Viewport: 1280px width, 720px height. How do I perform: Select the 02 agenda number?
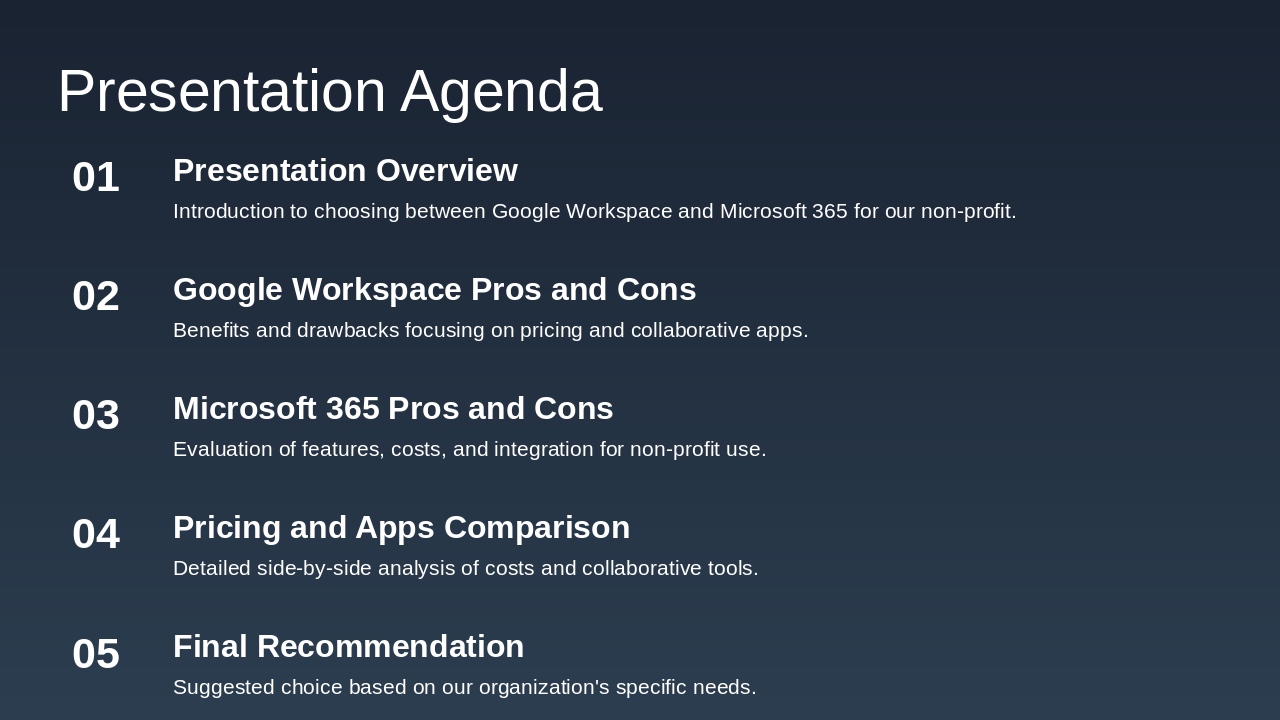click(96, 296)
